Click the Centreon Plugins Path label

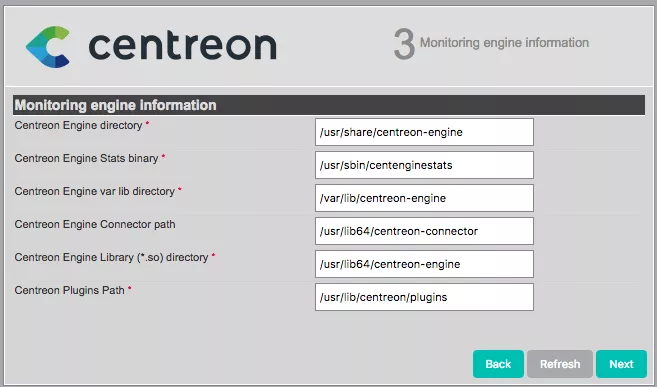(70, 290)
